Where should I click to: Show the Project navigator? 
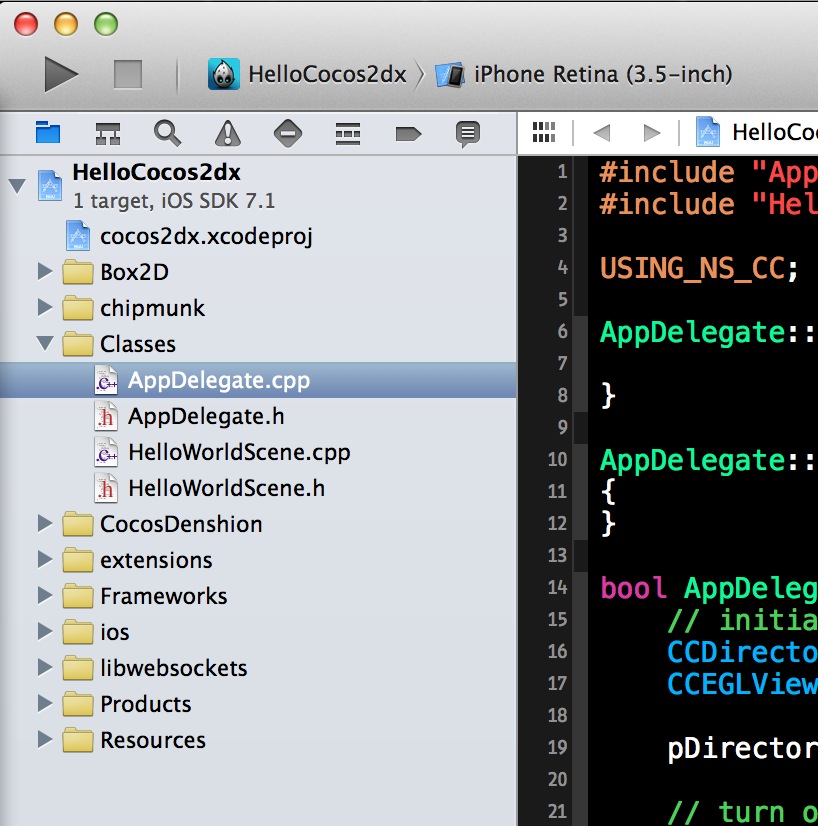coord(48,133)
